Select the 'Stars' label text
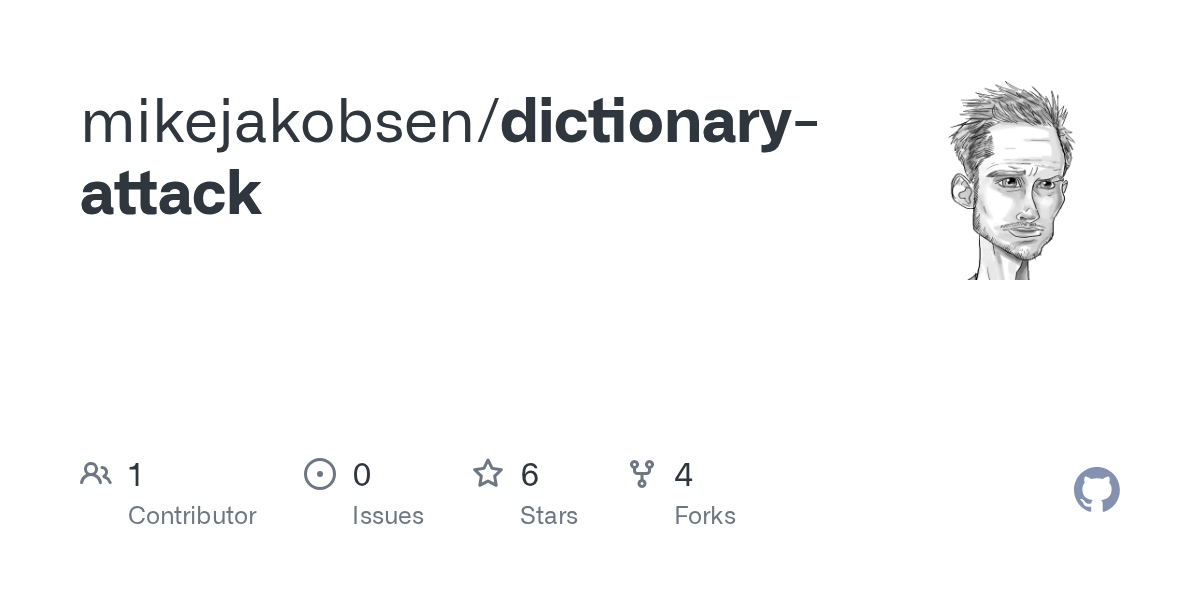 [x=549, y=516]
